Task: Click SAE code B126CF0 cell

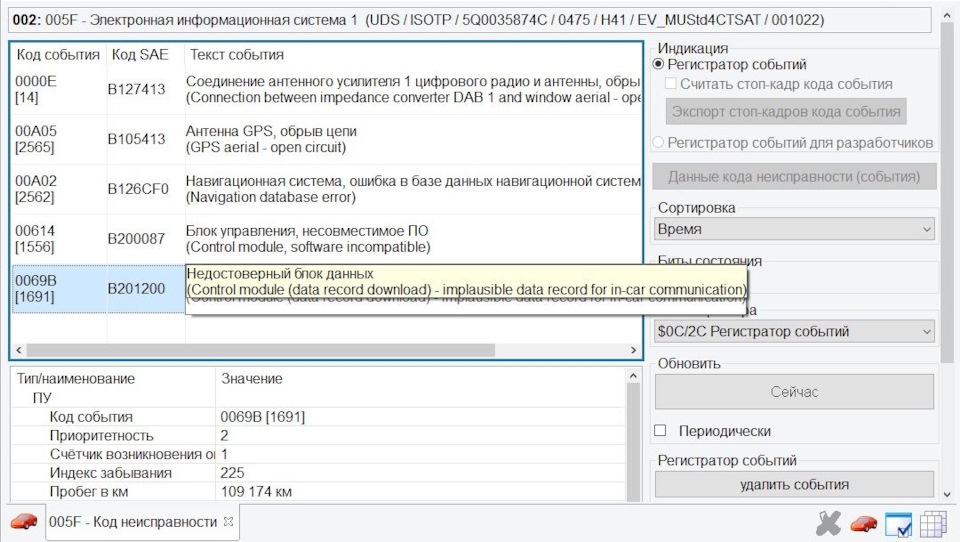Action: tap(138, 189)
